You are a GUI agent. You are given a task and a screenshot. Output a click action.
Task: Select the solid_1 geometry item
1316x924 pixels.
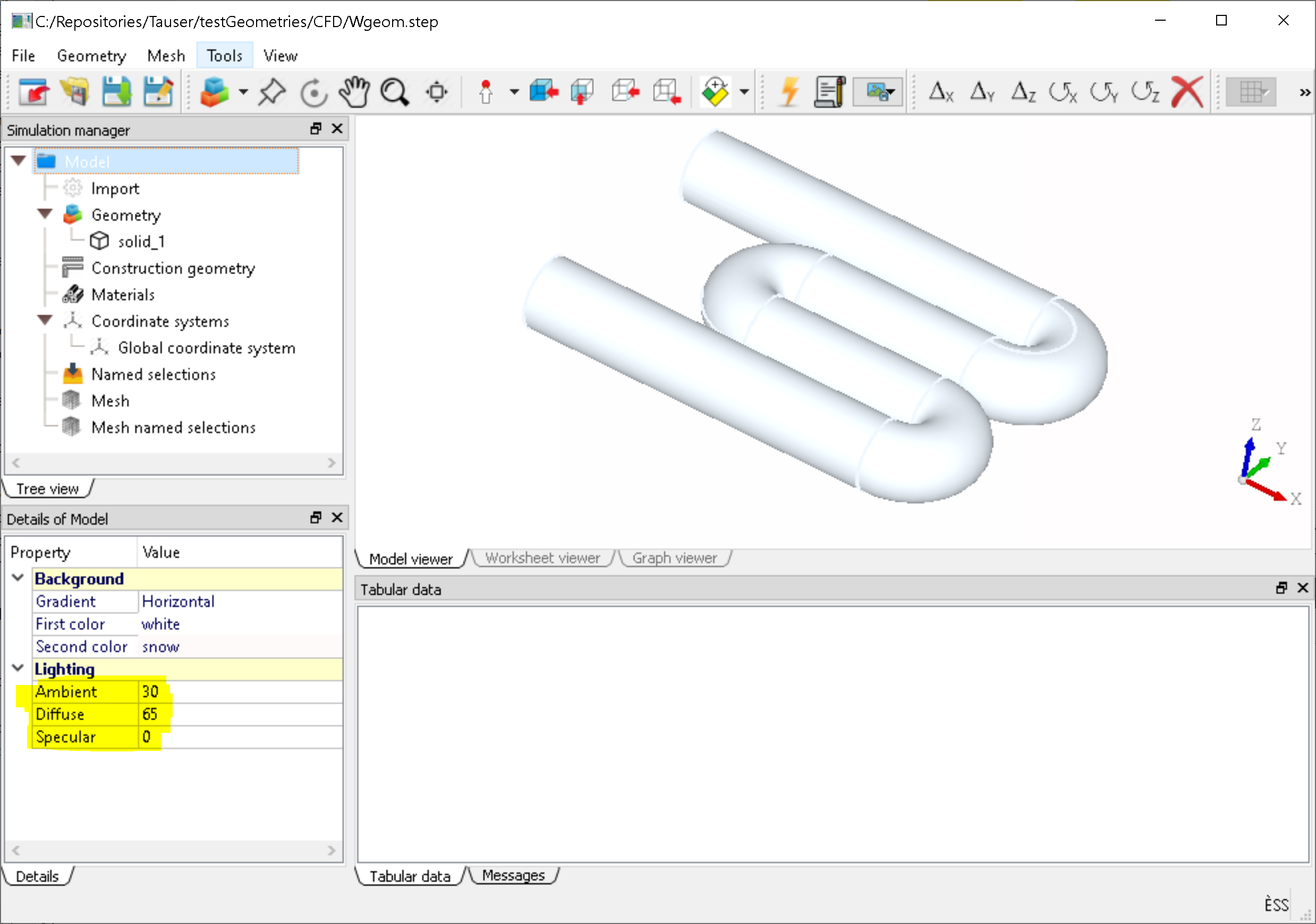coord(141,241)
